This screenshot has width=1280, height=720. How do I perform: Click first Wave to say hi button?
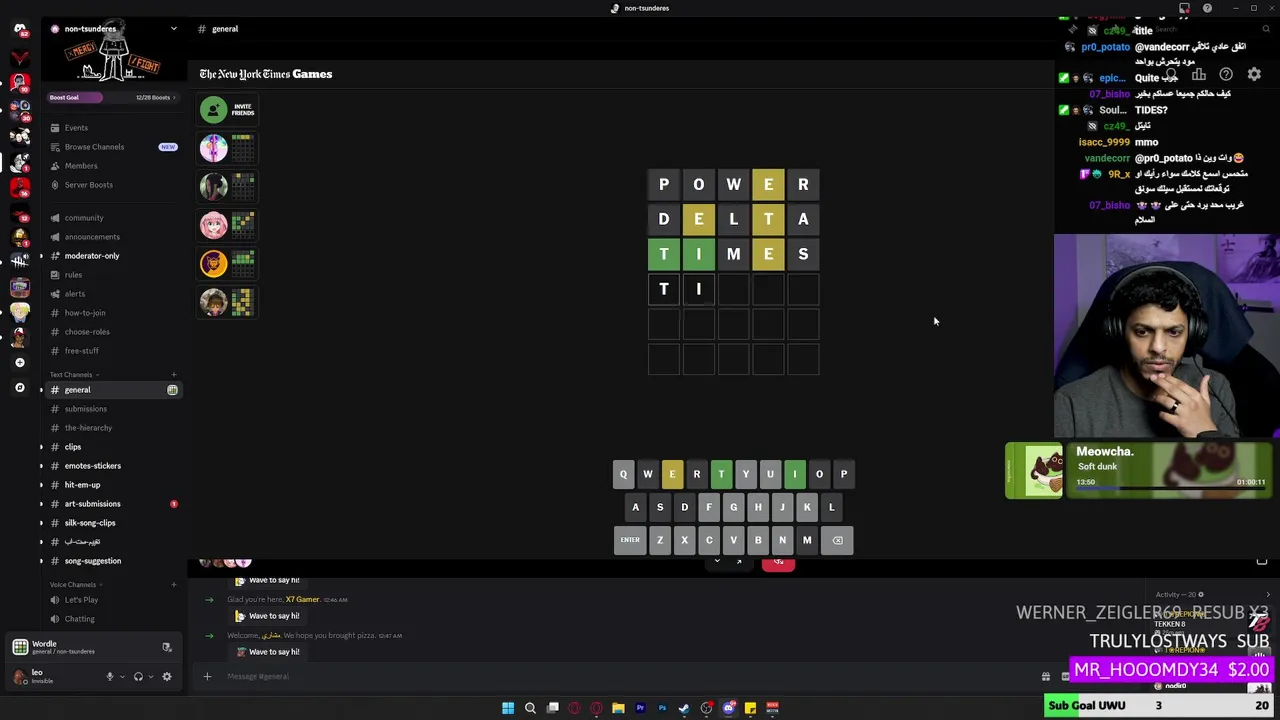click(267, 580)
